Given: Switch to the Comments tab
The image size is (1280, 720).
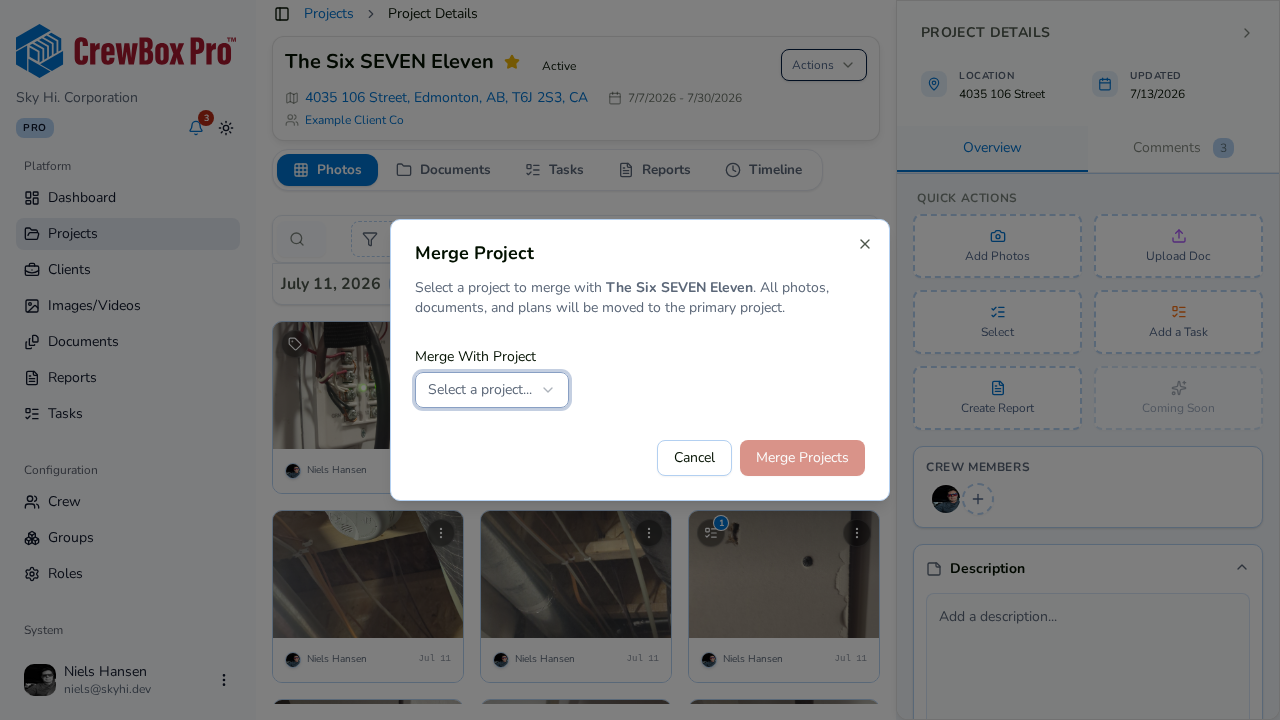Looking at the screenshot, I should pyautogui.click(x=1183, y=148).
